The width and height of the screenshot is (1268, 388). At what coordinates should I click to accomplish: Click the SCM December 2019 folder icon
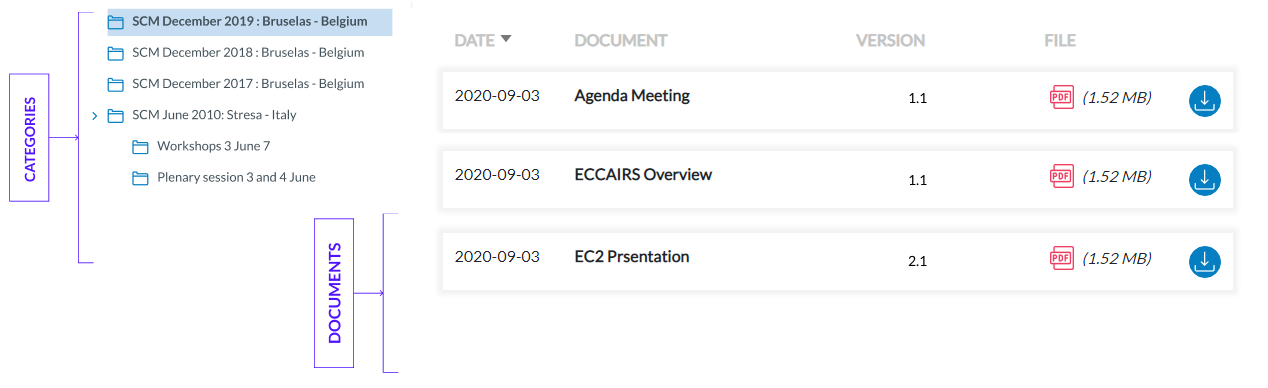point(116,21)
